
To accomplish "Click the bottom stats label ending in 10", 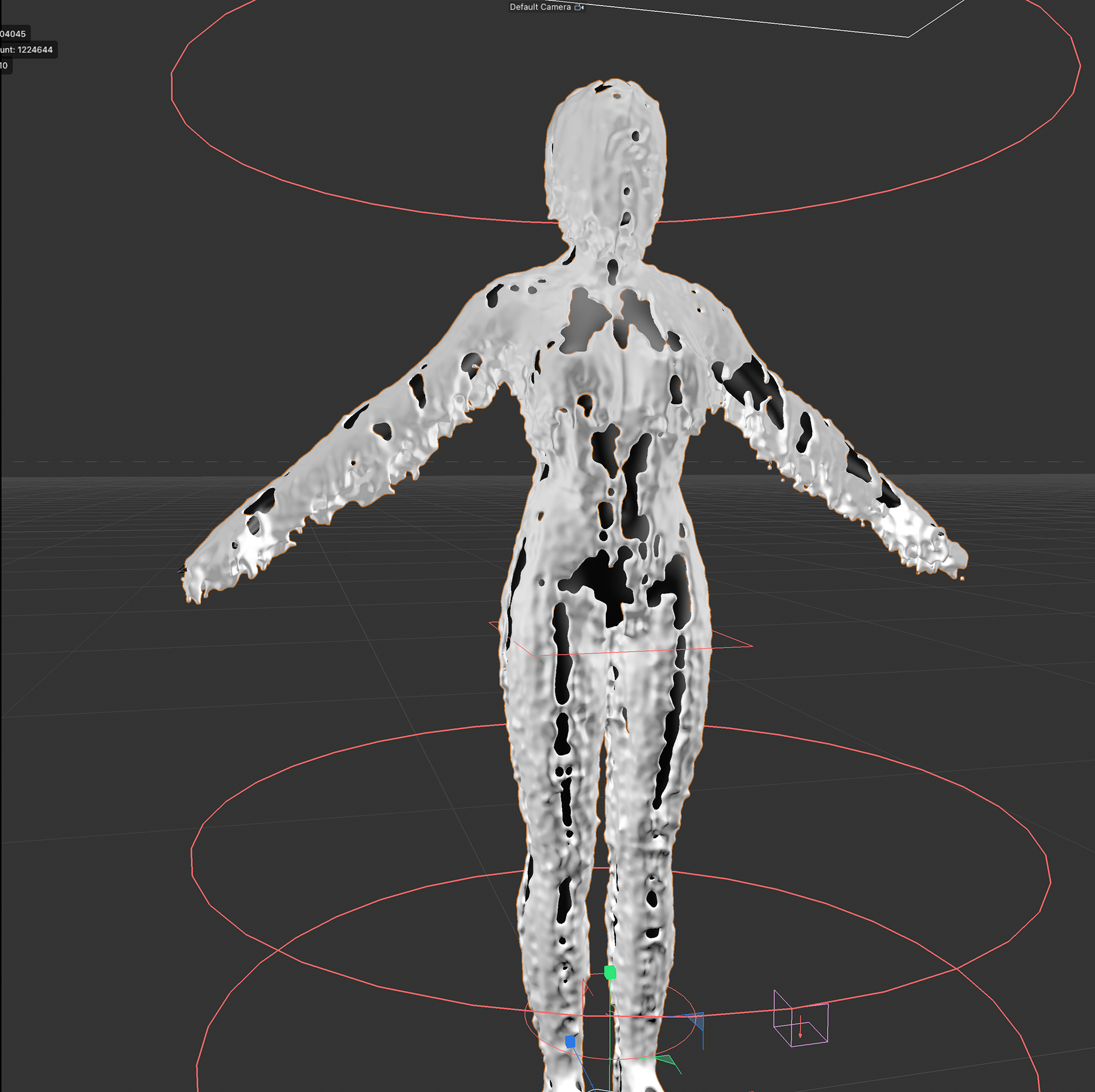I will pos(5,66).
